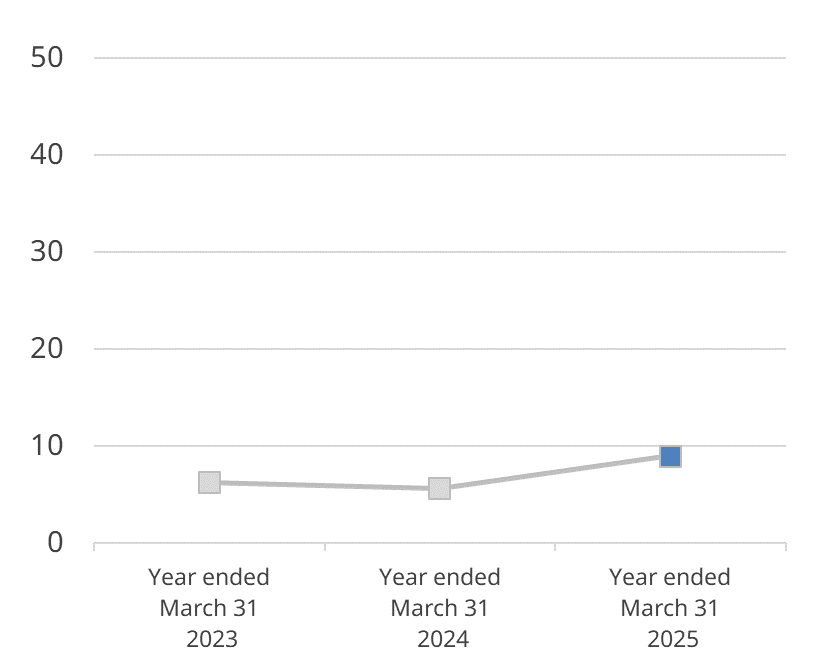This screenshot has width=828, height=667.
Task: Click the y-axis value 50
Action: (46, 57)
